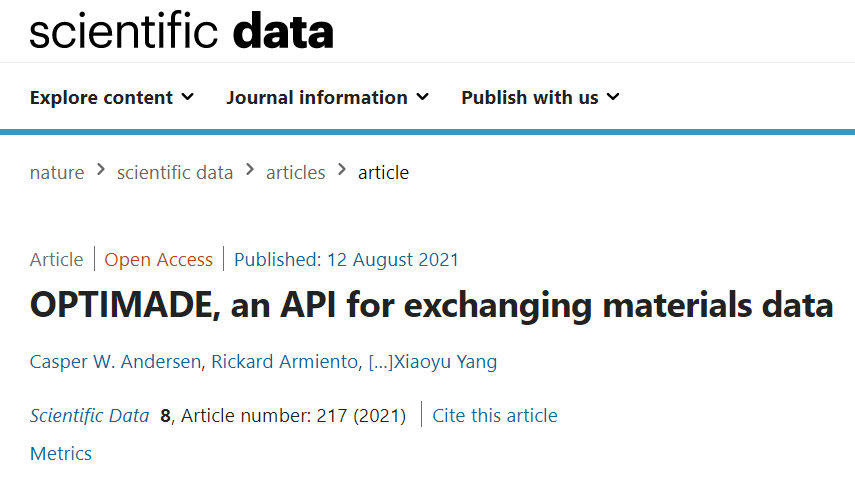The width and height of the screenshot is (855, 477).
Task: Go to scientific data breadcrumb link
Action: [175, 173]
